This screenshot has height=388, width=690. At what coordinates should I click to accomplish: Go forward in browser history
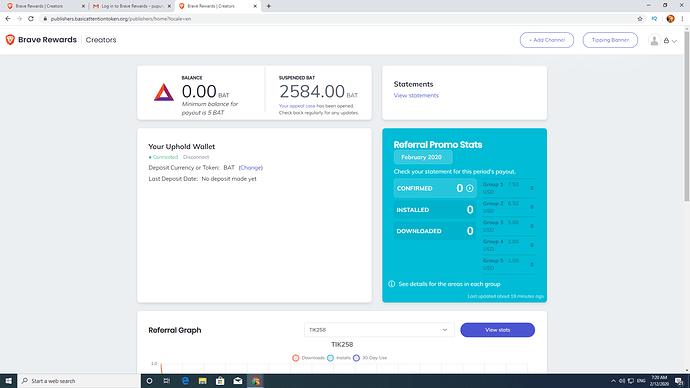pyautogui.click(x=19, y=19)
